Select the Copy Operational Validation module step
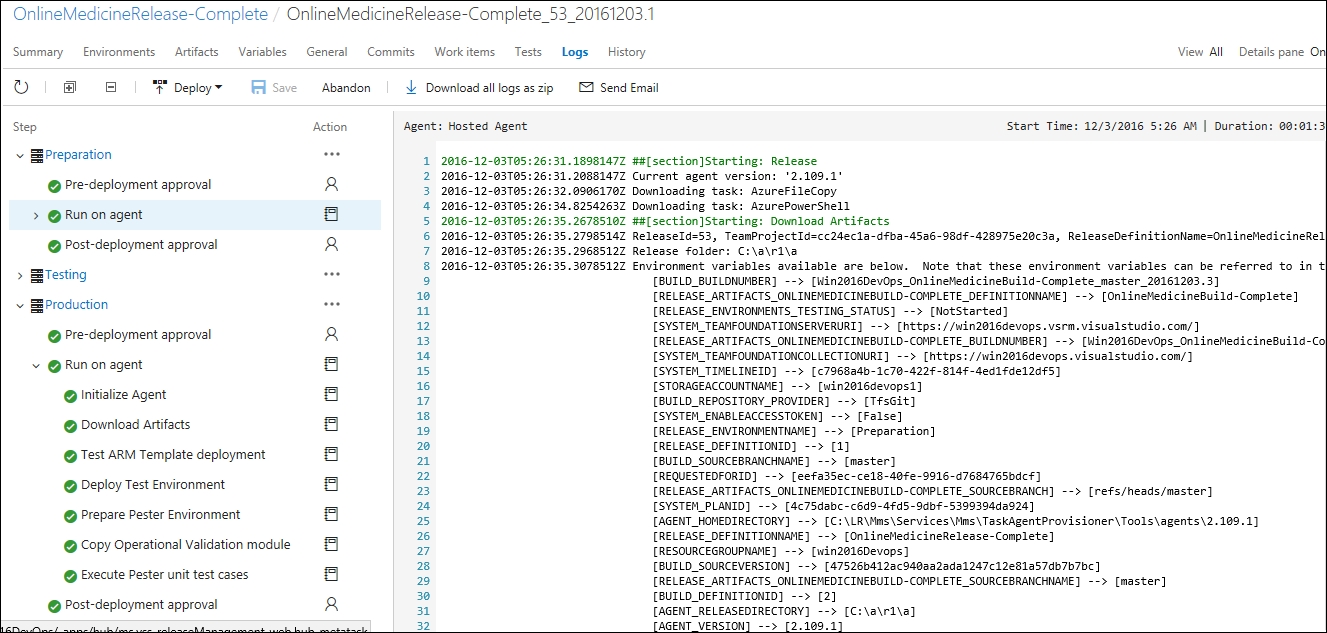The height and width of the screenshot is (633, 1327). 186,545
